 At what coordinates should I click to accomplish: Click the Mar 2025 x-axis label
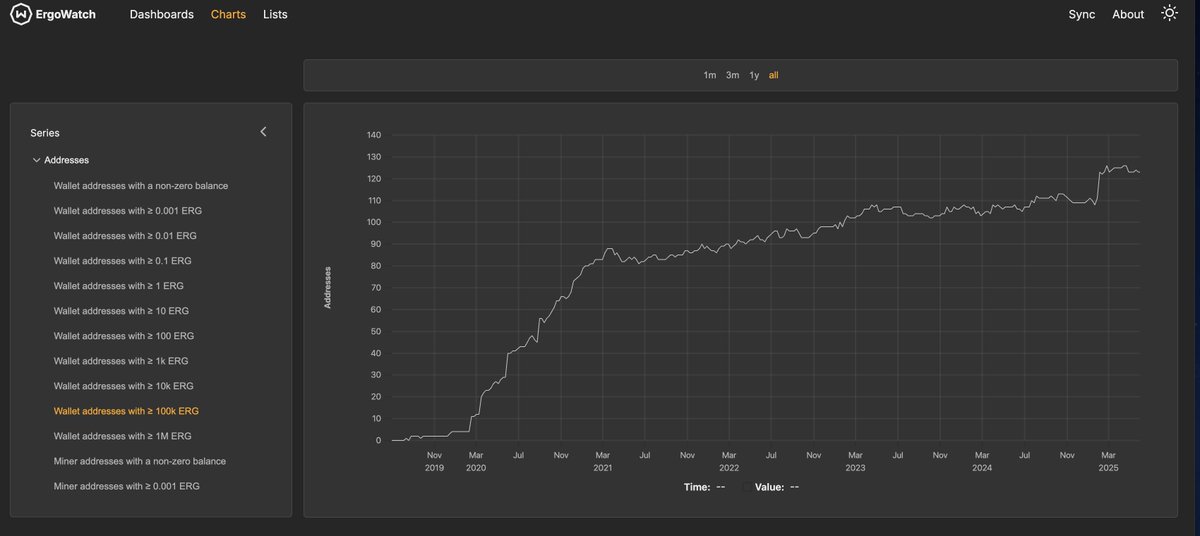coord(1108,461)
